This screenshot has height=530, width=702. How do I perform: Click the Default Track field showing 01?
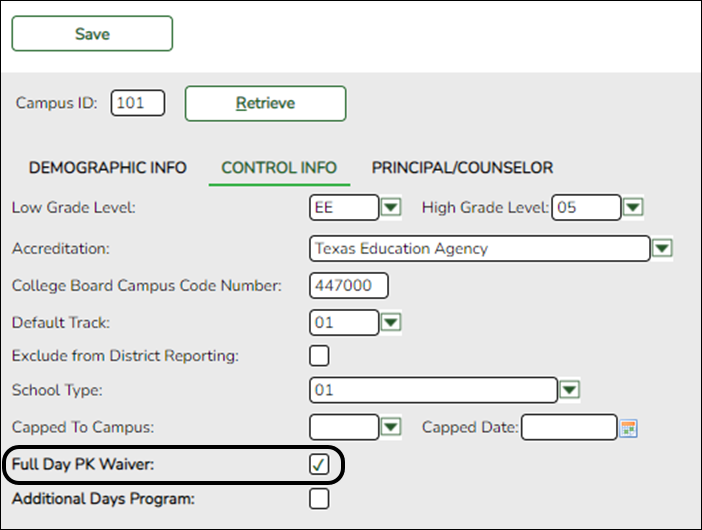click(x=344, y=322)
